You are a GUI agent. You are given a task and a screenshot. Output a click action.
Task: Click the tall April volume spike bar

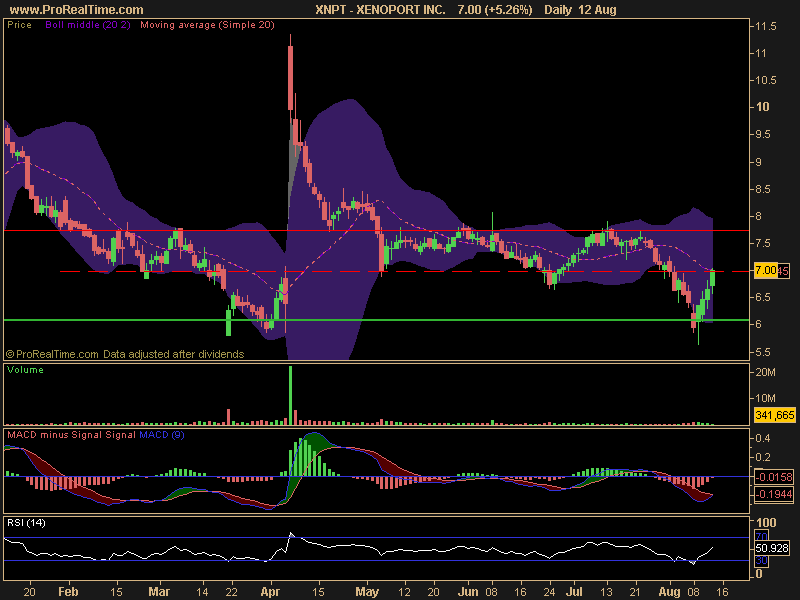pos(290,395)
